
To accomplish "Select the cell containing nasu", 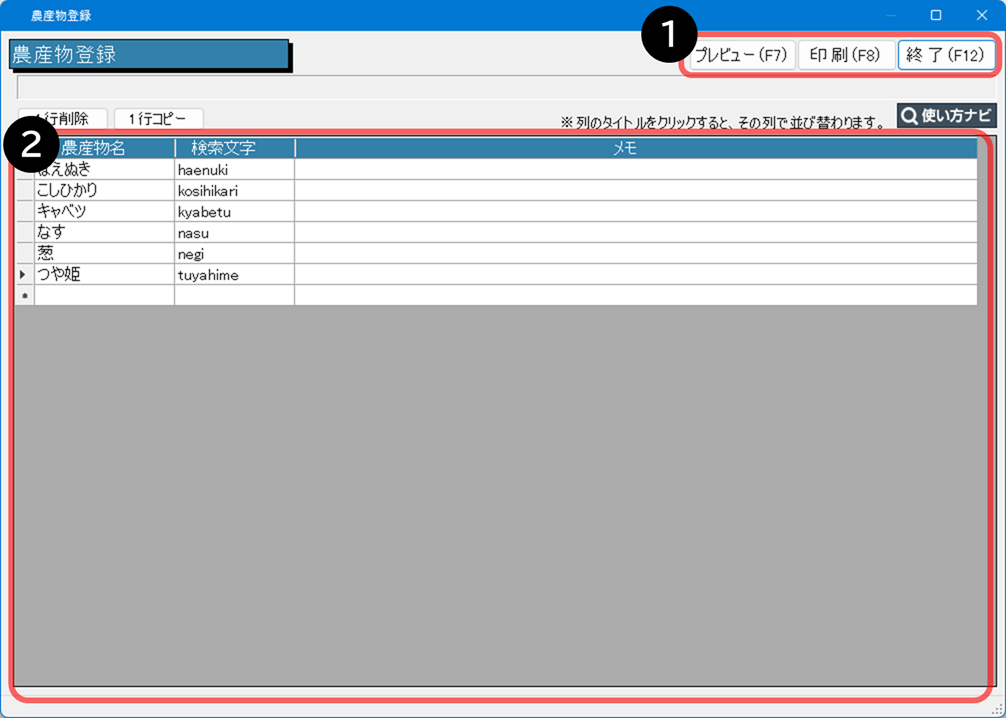I will 234,233.
